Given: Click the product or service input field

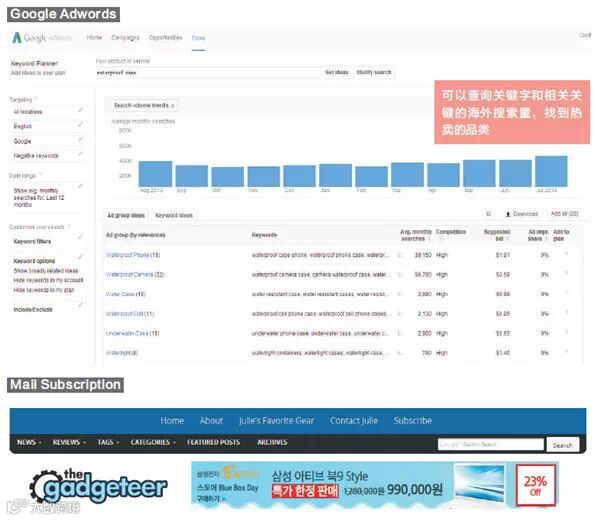Looking at the screenshot, I should (209, 72).
